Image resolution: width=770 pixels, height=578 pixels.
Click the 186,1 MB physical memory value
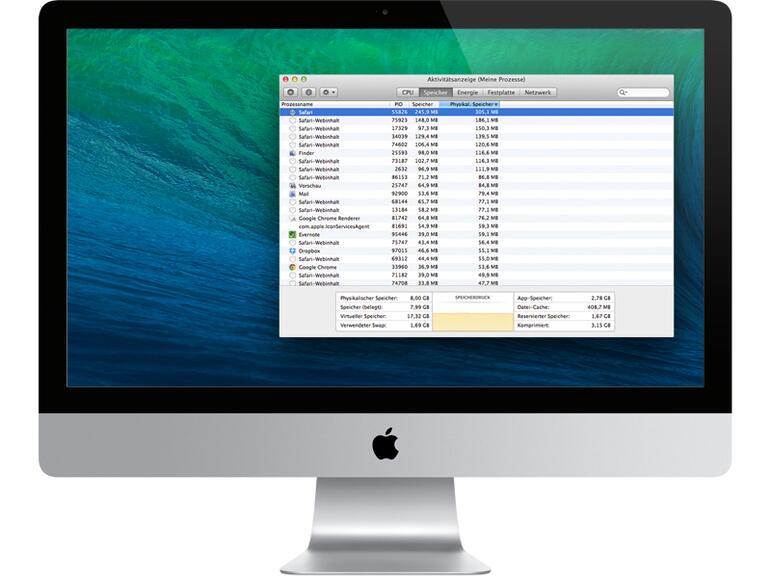point(487,120)
